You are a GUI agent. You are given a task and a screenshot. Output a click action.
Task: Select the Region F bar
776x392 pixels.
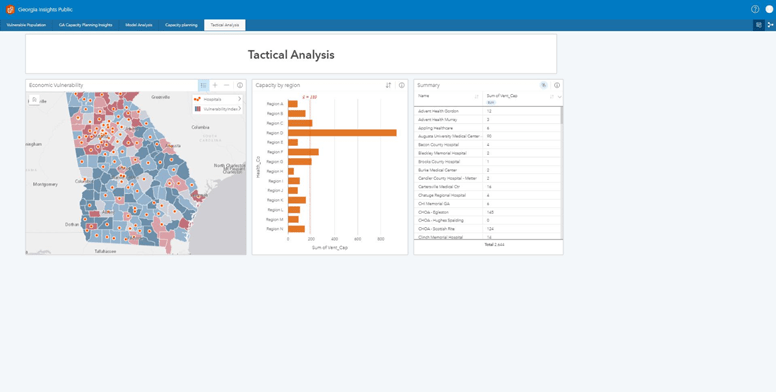(x=303, y=152)
